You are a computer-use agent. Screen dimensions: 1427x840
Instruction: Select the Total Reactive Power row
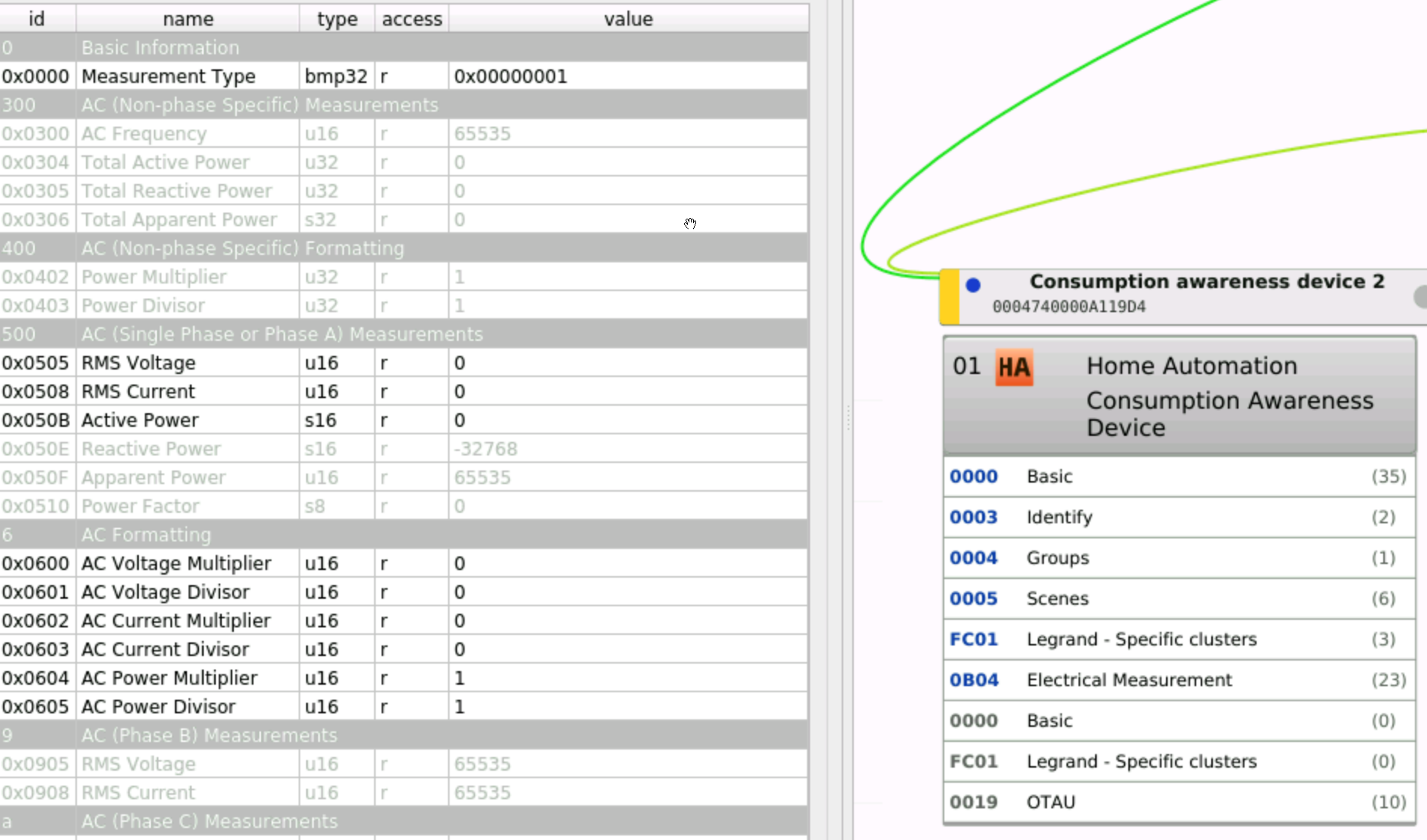tap(404, 191)
